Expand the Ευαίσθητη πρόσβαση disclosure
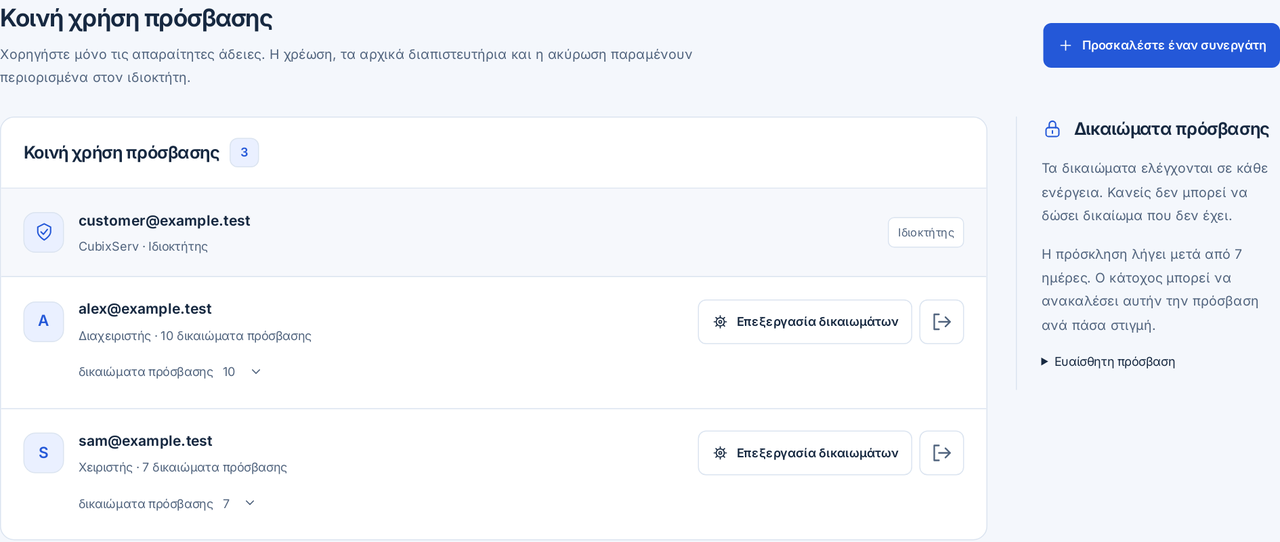 (1108, 361)
